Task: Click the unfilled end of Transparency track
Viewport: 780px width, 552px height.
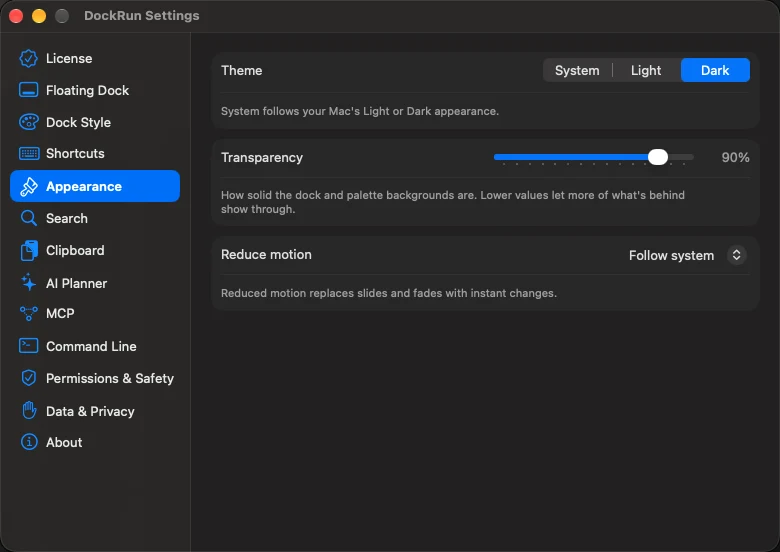Action: coord(682,157)
